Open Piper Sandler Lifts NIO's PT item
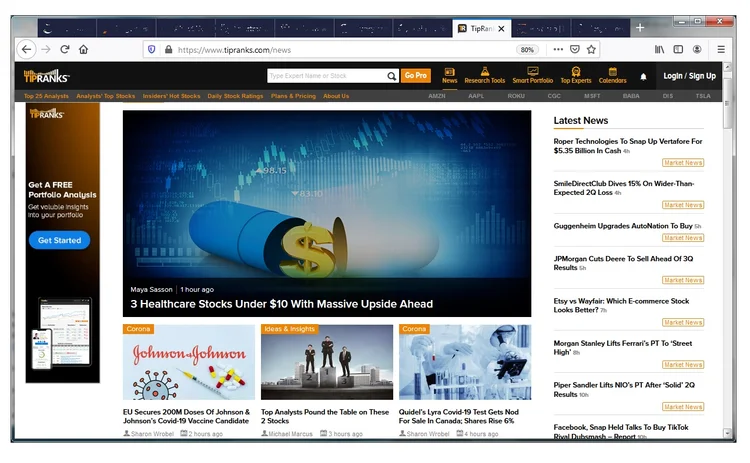This screenshot has width=750, height=463. (x=624, y=389)
